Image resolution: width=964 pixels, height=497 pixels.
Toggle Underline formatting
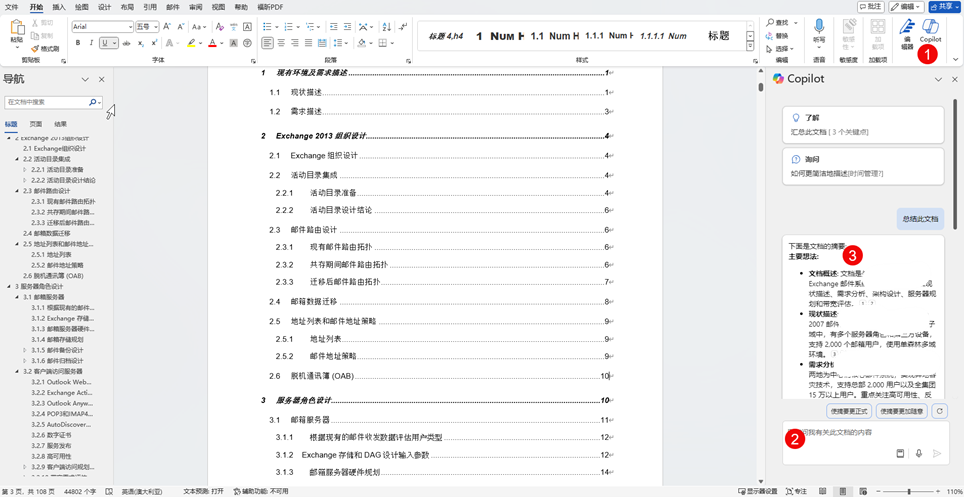coord(106,43)
